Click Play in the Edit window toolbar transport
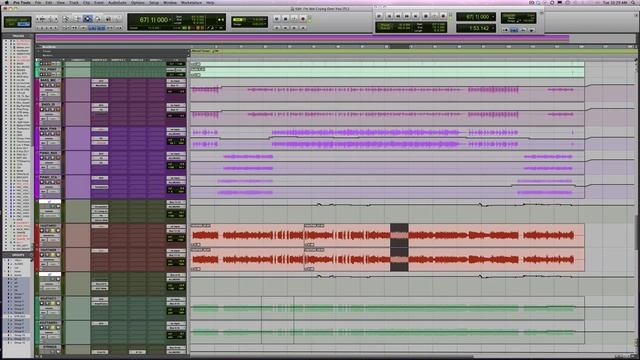Screen dimensions: 640x360 pos(294,19)
